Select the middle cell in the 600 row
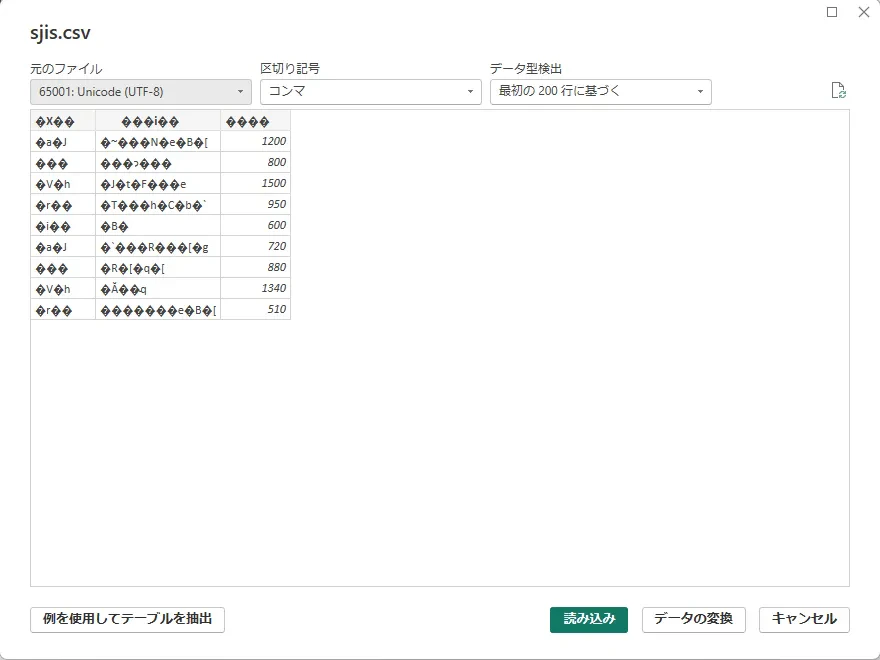This screenshot has width=880, height=660. pos(158,226)
